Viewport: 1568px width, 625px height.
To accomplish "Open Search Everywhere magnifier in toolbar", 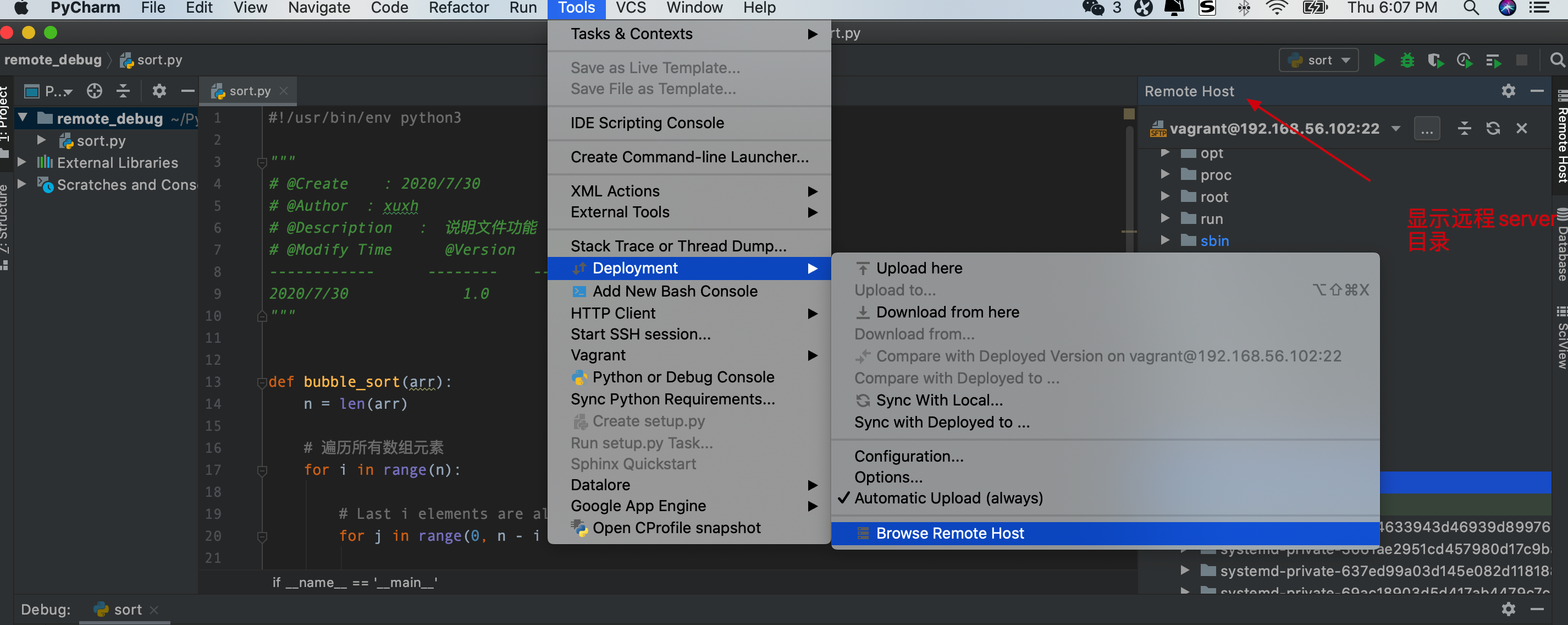I will (x=1556, y=60).
